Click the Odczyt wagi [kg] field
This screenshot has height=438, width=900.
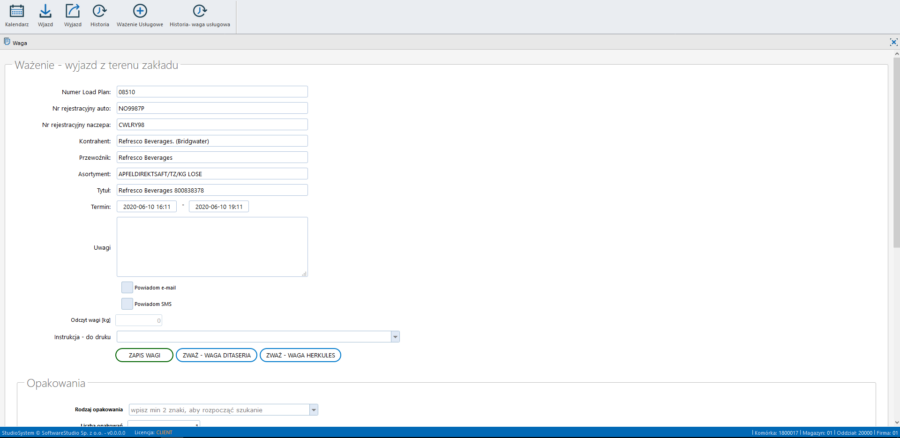pyautogui.click(x=139, y=320)
